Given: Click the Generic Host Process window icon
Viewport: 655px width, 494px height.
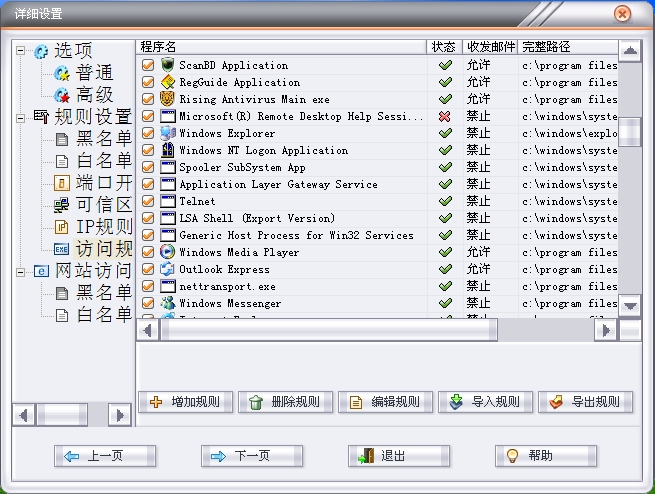Looking at the screenshot, I should click(168, 235).
